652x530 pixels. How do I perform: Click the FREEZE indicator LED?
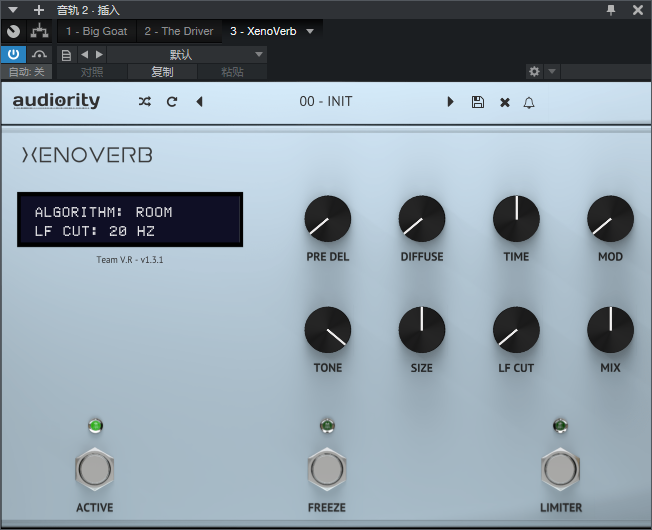pyautogui.click(x=327, y=425)
